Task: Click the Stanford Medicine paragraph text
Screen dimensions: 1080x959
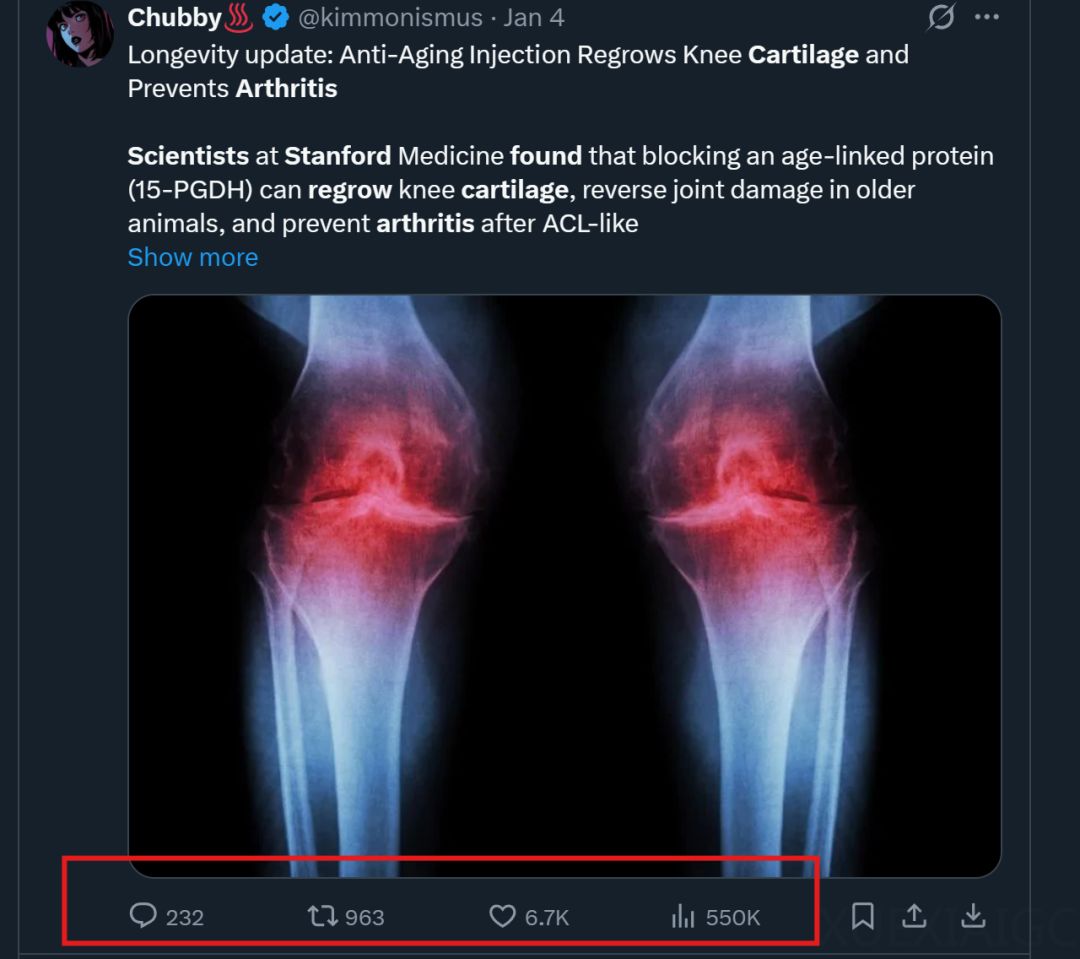Action: pyautogui.click(x=560, y=190)
